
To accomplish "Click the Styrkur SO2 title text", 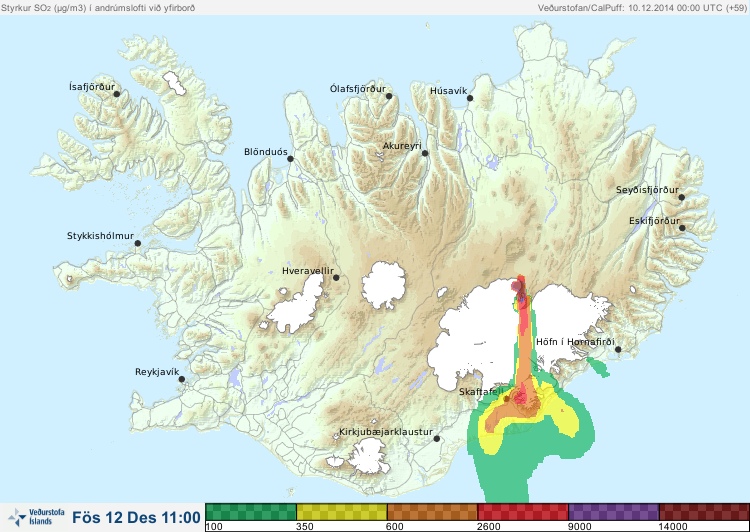I will (98, 8).
